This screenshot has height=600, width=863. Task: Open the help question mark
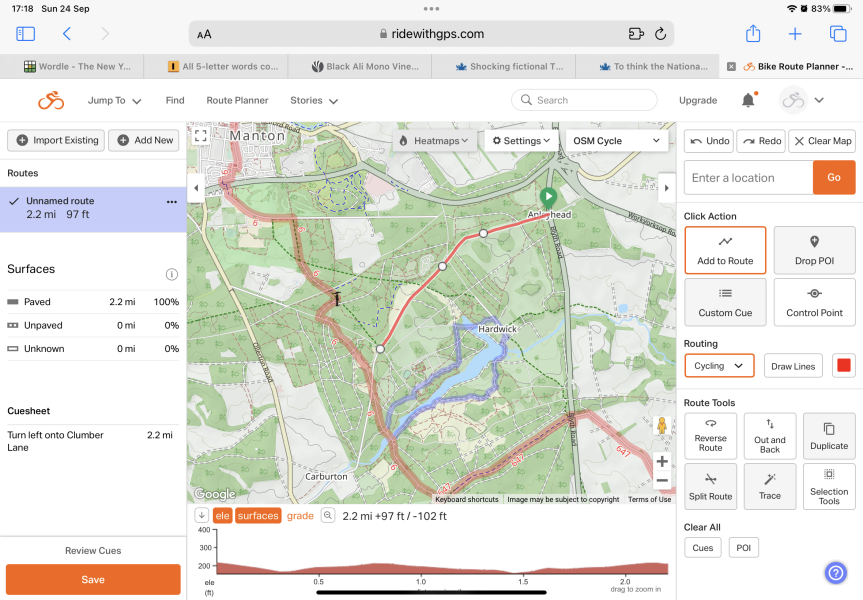835,573
